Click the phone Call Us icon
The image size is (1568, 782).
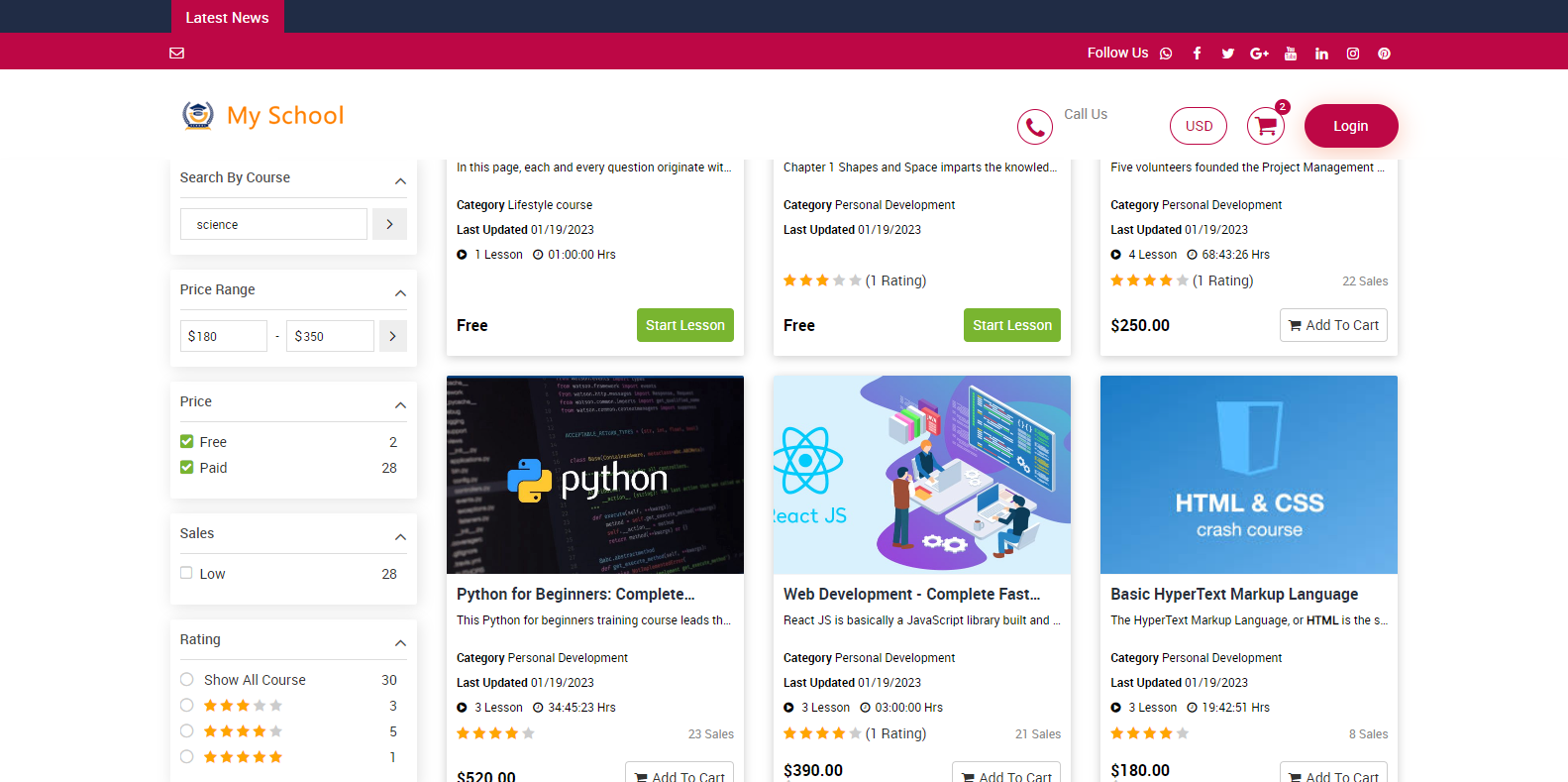1034,127
